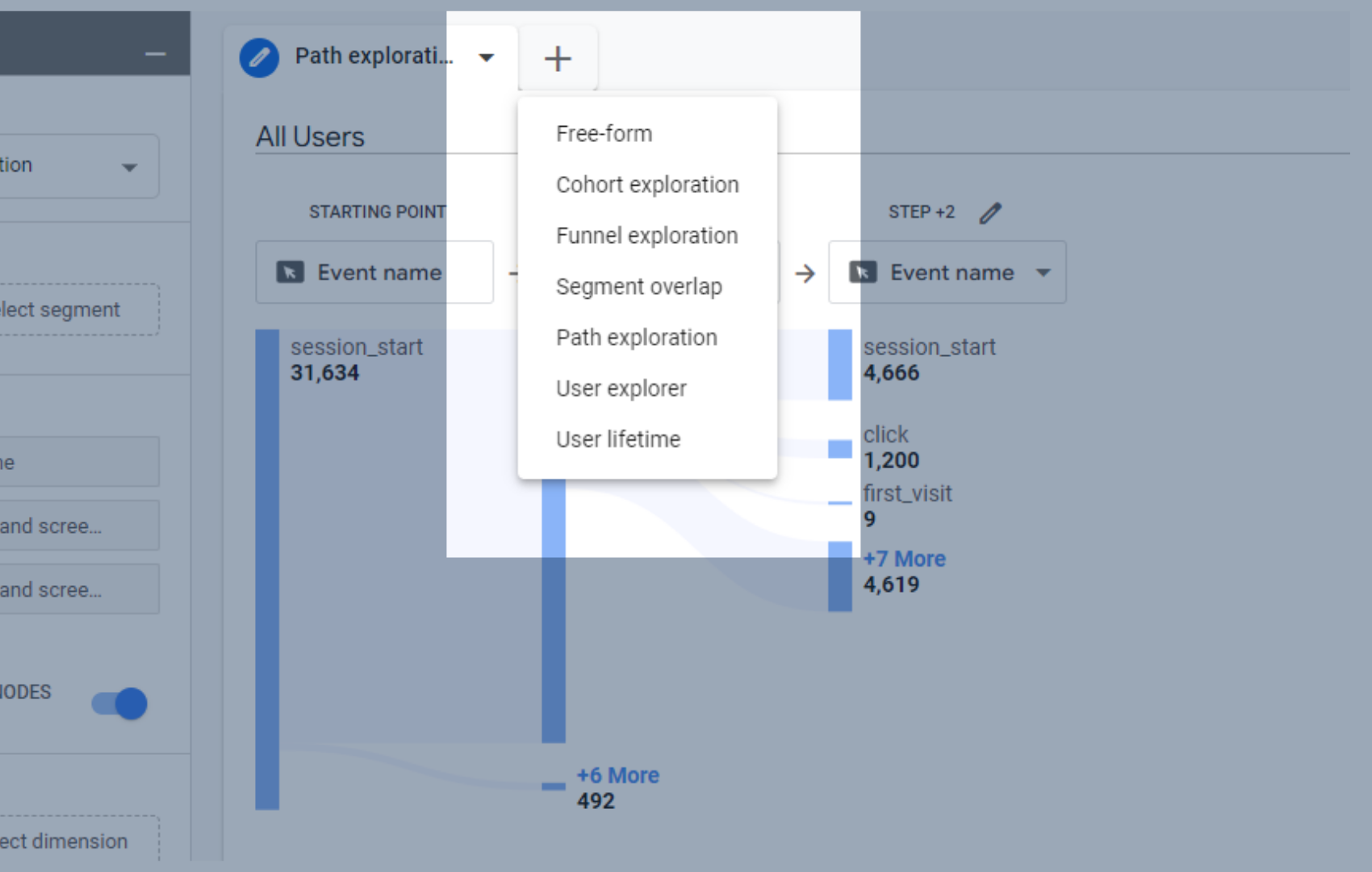Click the +6 More nodes link
Image resolution: width=1372 pixels, height=872 pixels.
[x=617, y=775]
